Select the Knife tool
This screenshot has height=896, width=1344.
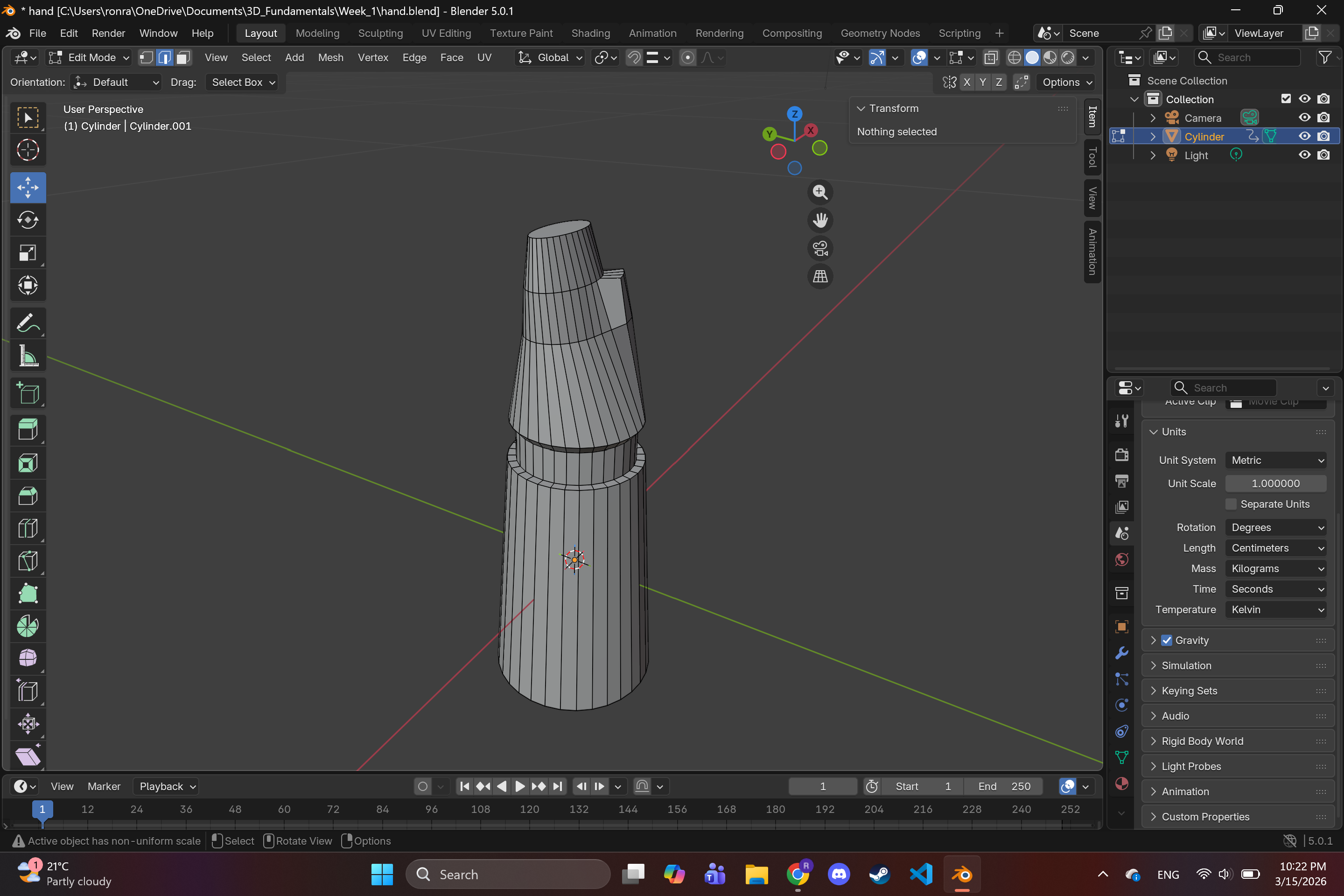point(28,560)
